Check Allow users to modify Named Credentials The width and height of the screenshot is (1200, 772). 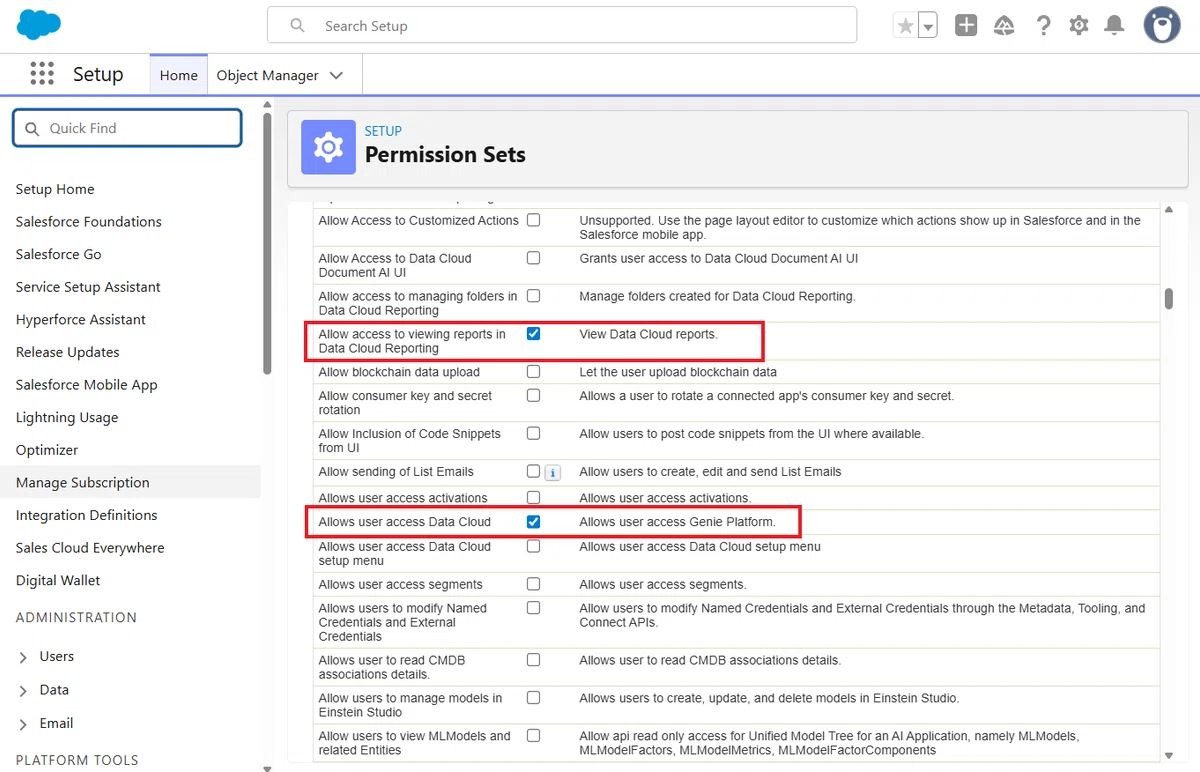[534, 608]
